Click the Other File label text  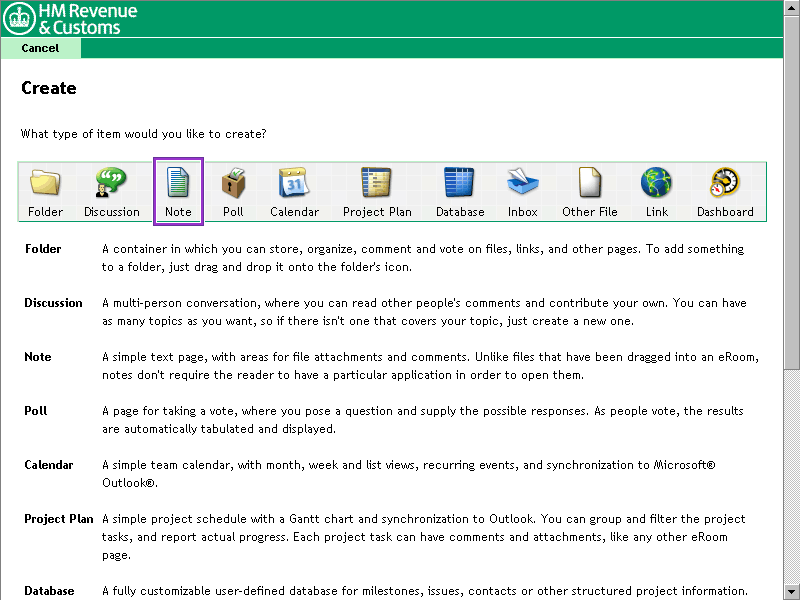point(590,212)
